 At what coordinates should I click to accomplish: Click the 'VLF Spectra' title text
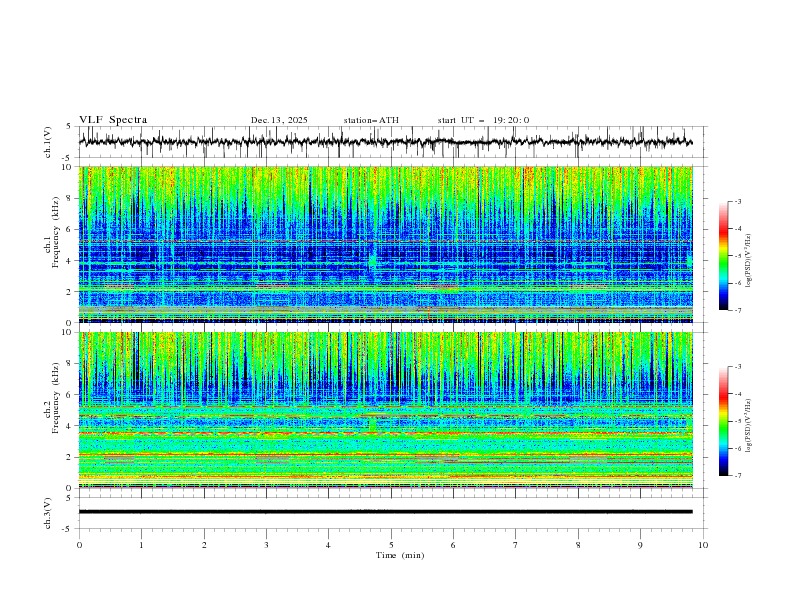click(x=113, y=120)
